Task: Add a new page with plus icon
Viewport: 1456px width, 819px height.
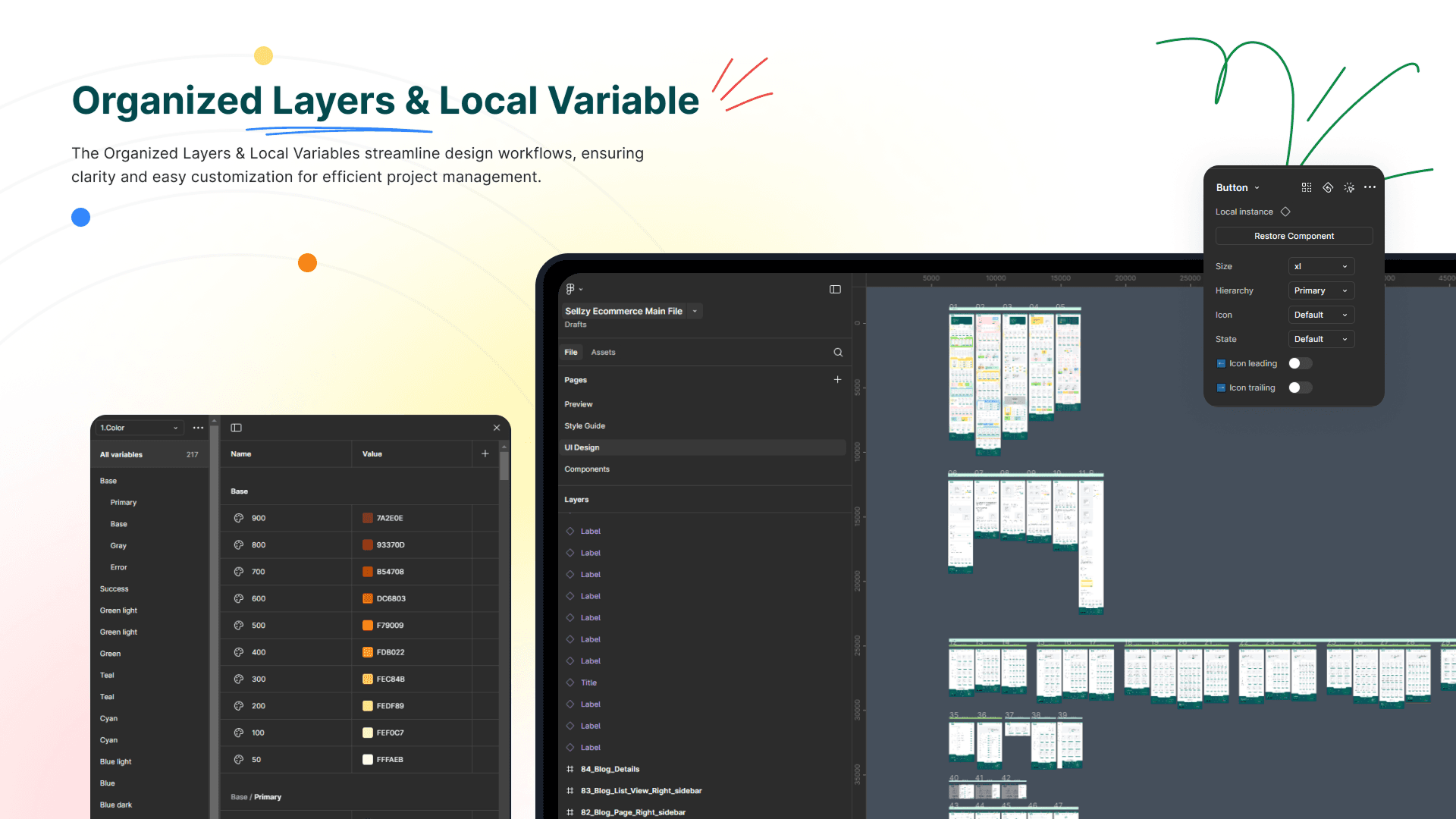Action: point(837,379)
